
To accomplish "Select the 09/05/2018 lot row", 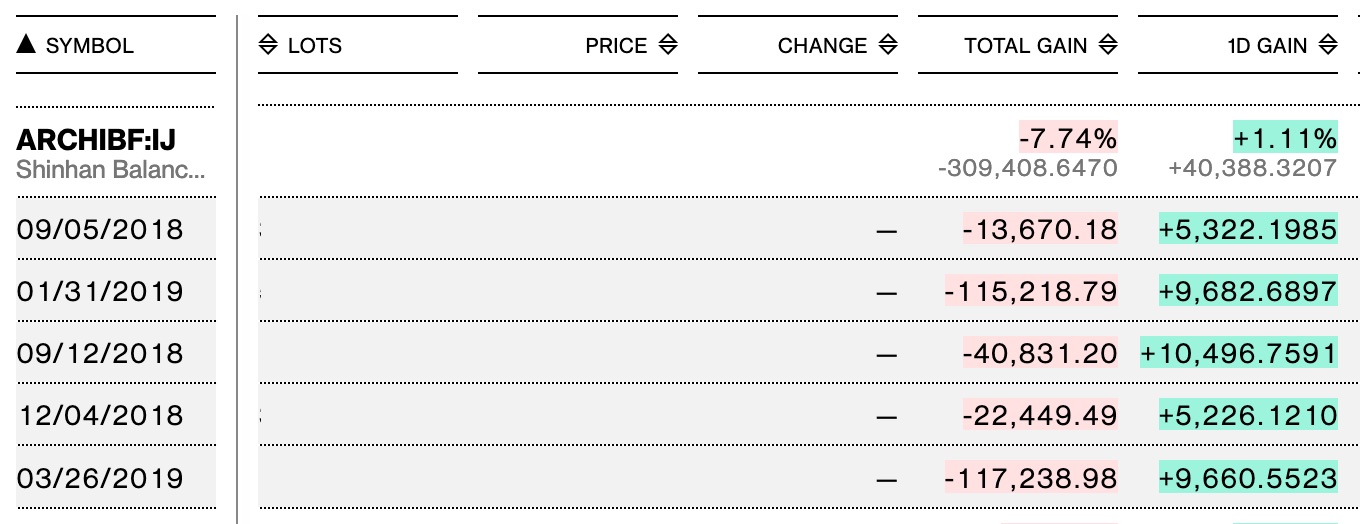I will [100, 230].
